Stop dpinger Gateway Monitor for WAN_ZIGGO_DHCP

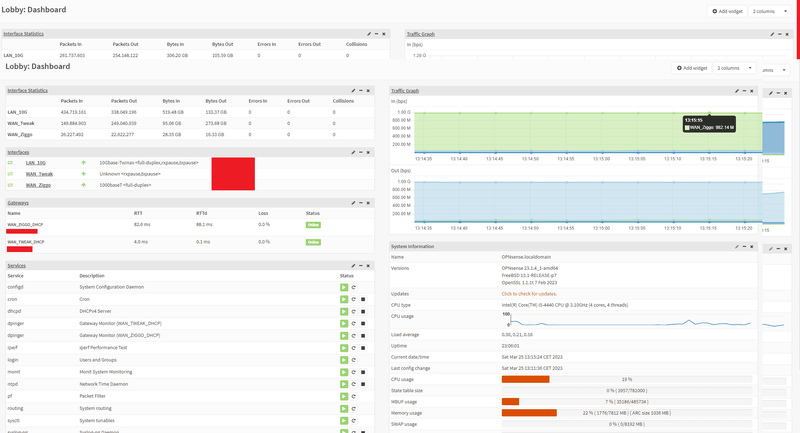(x=363, y=336)
